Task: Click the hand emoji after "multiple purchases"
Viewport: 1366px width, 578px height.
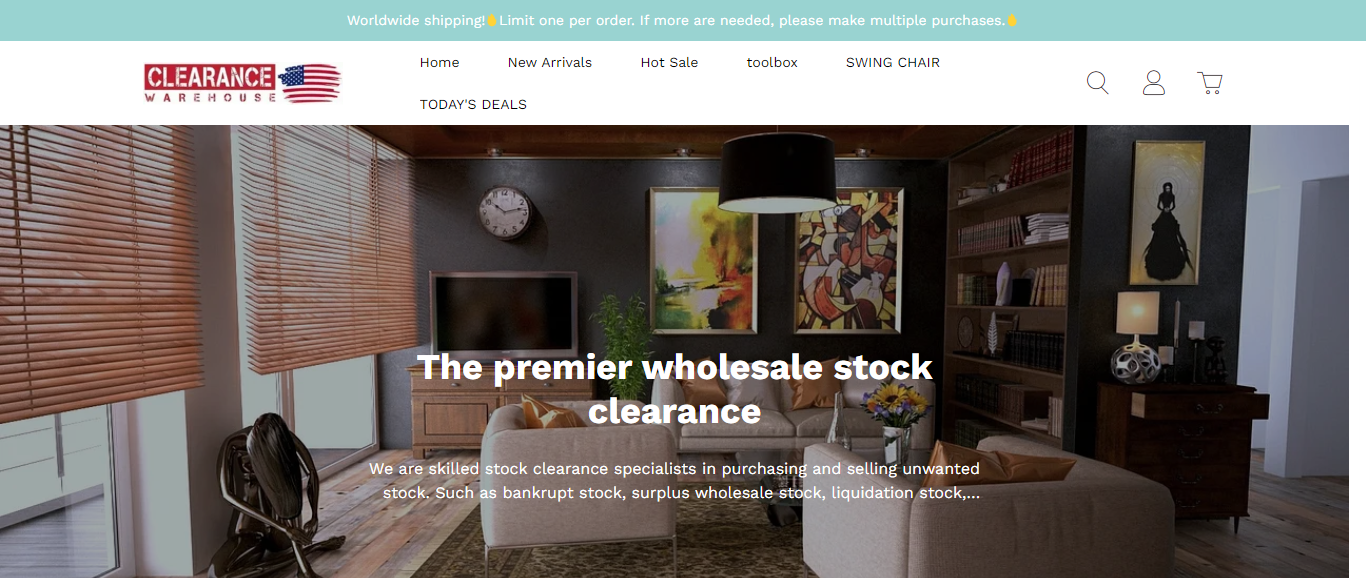Action: click(x=1012, y=20)
